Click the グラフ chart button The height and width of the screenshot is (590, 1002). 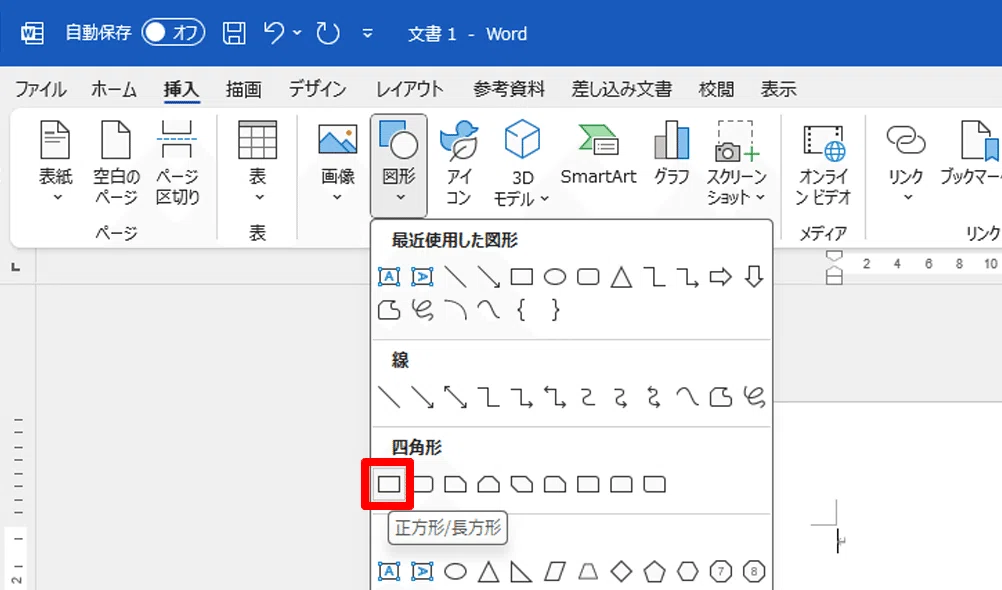(x=672, y=153)
